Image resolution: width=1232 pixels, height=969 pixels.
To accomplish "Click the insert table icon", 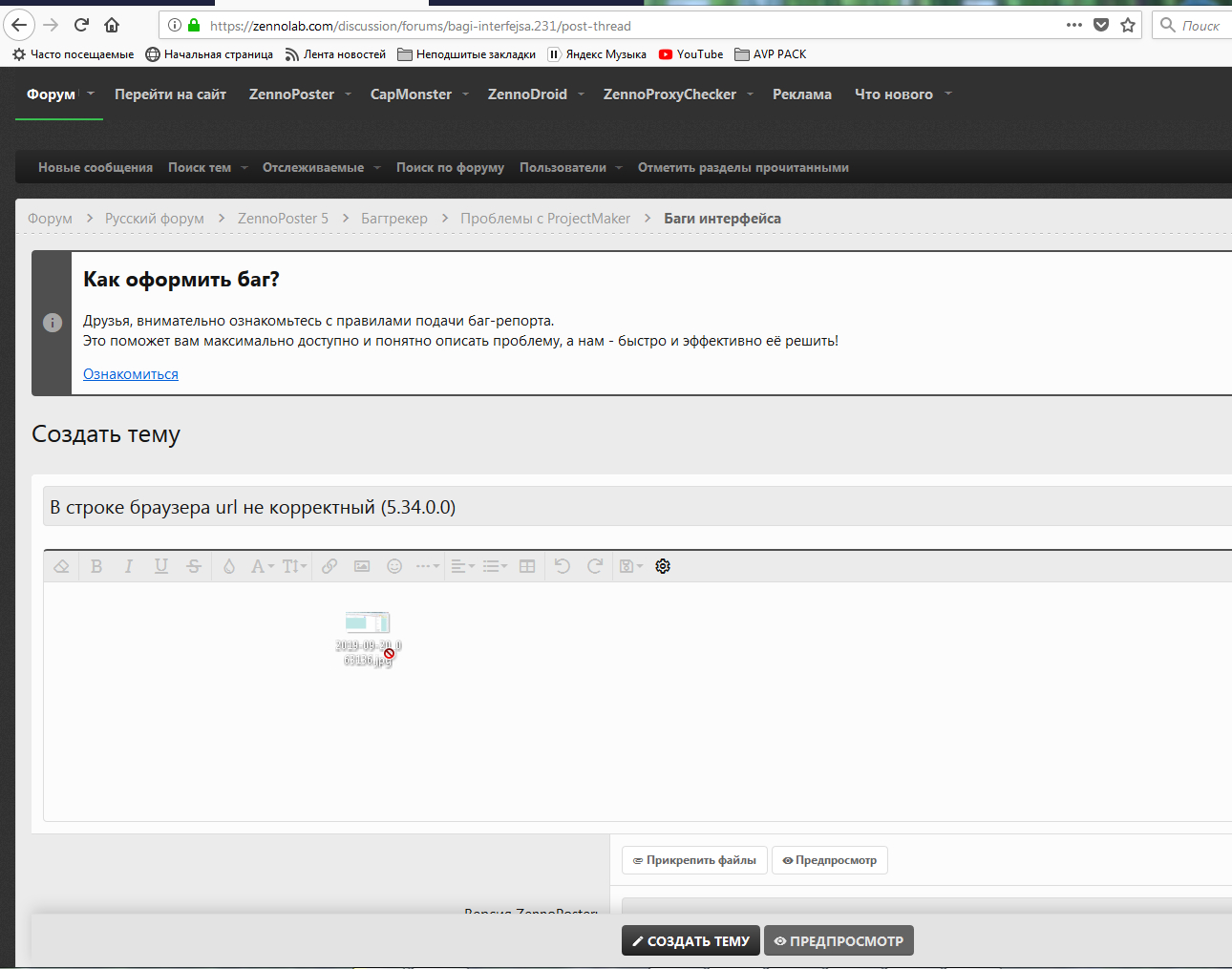I will tap(527, 566).
